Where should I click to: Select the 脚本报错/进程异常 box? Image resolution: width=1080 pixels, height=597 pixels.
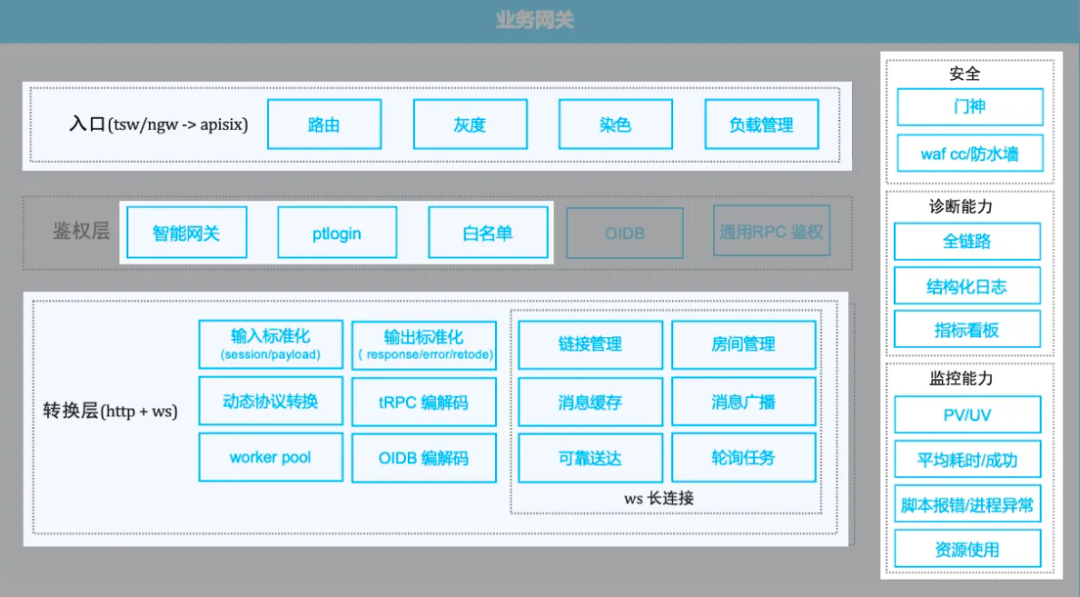967,504
